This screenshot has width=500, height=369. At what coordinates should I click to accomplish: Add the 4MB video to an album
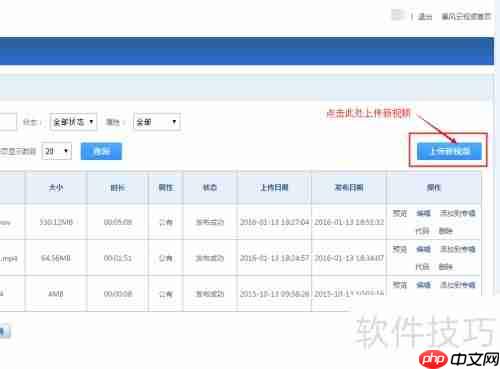(458, 285)
